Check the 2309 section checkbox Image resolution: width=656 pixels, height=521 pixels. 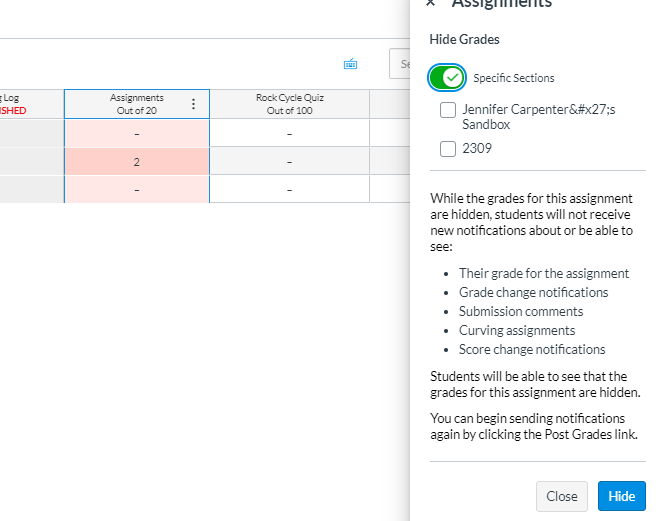(x=448, y=149)
